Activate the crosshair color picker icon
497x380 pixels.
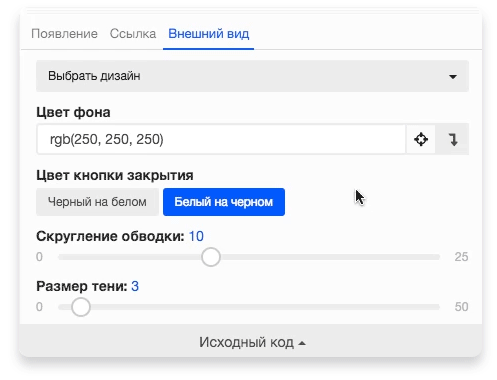(x=421, y=139)
